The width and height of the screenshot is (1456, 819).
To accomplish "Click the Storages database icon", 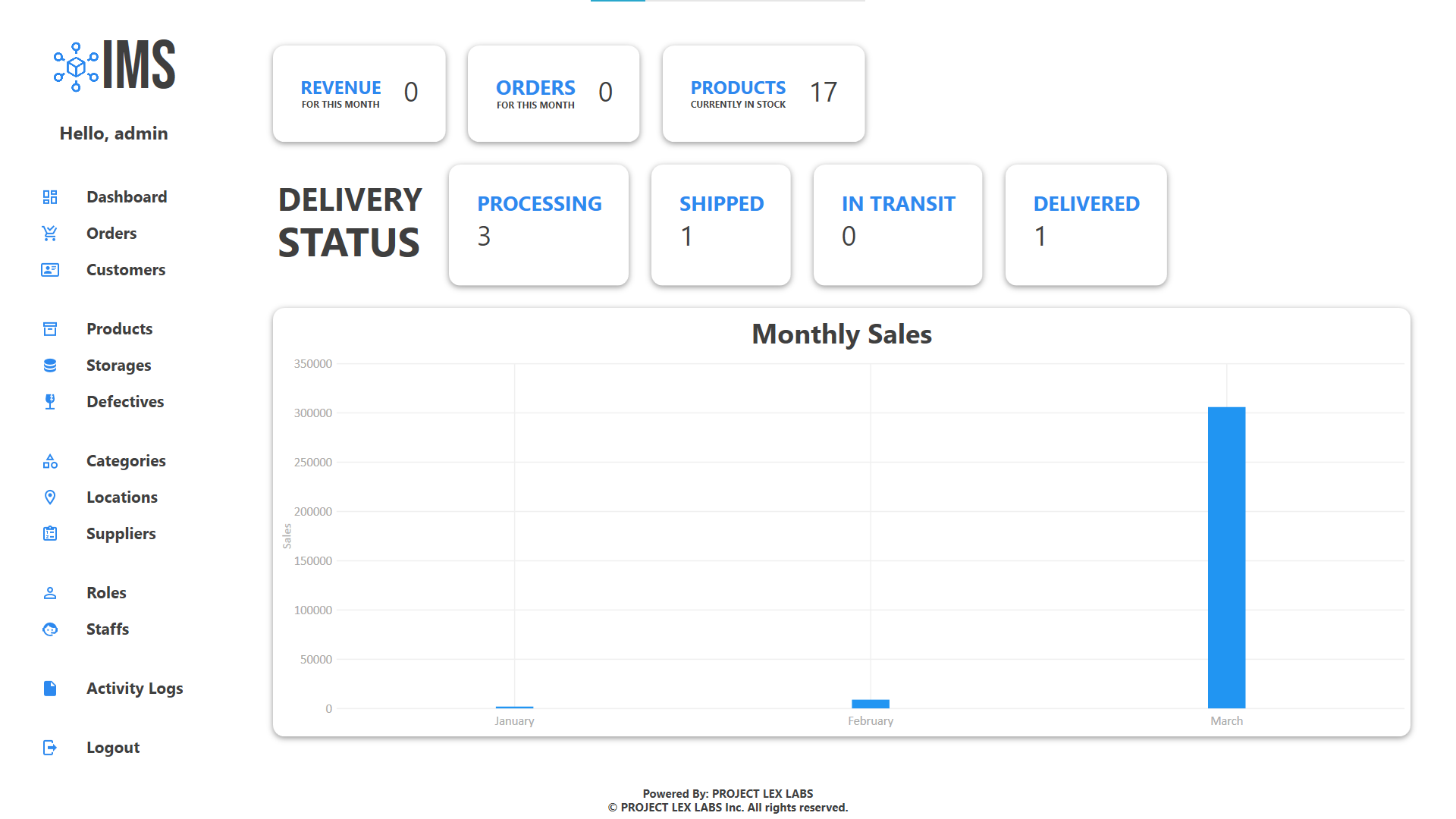I will (x=50, y=365).
